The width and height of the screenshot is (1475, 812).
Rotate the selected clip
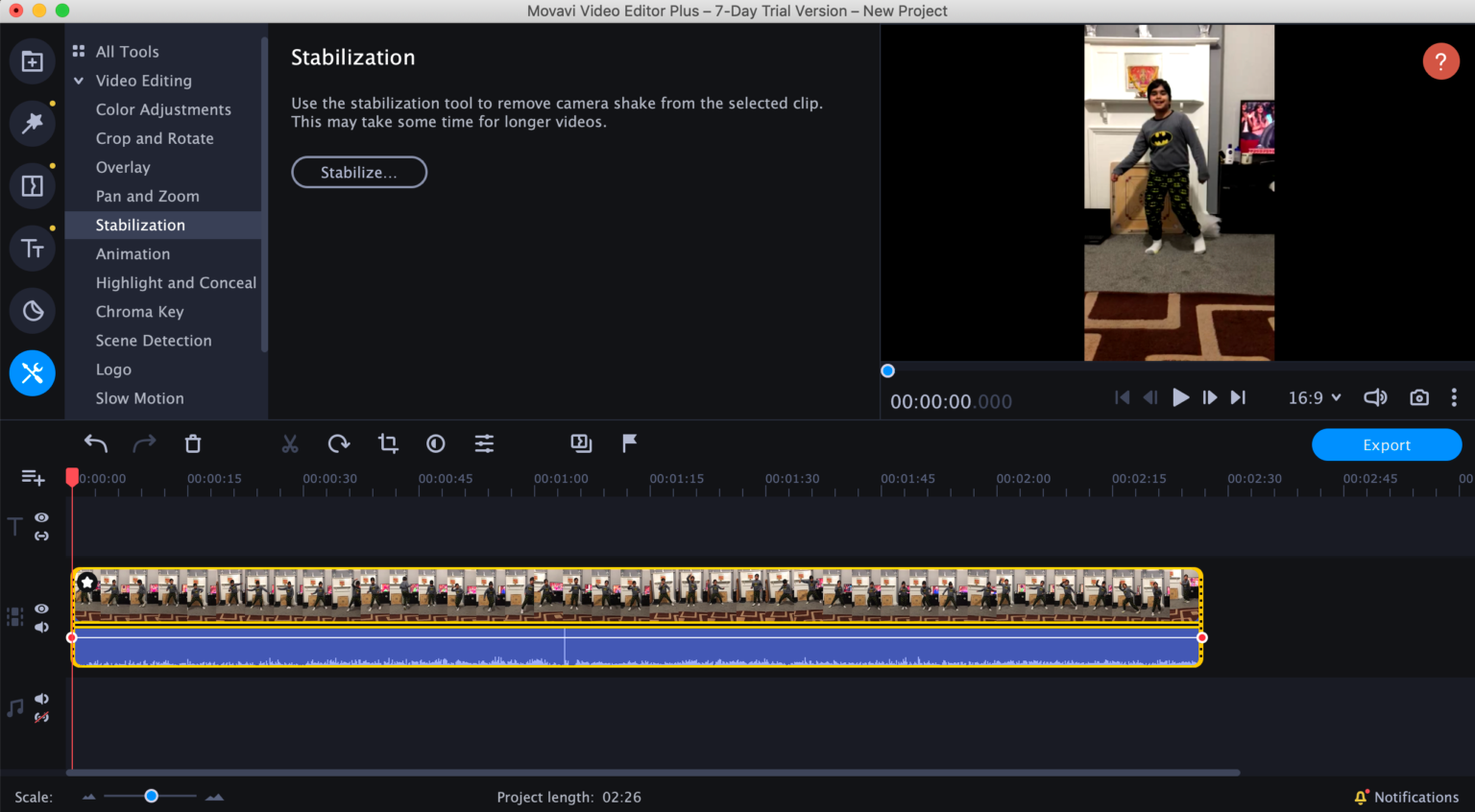coord(338,443)
